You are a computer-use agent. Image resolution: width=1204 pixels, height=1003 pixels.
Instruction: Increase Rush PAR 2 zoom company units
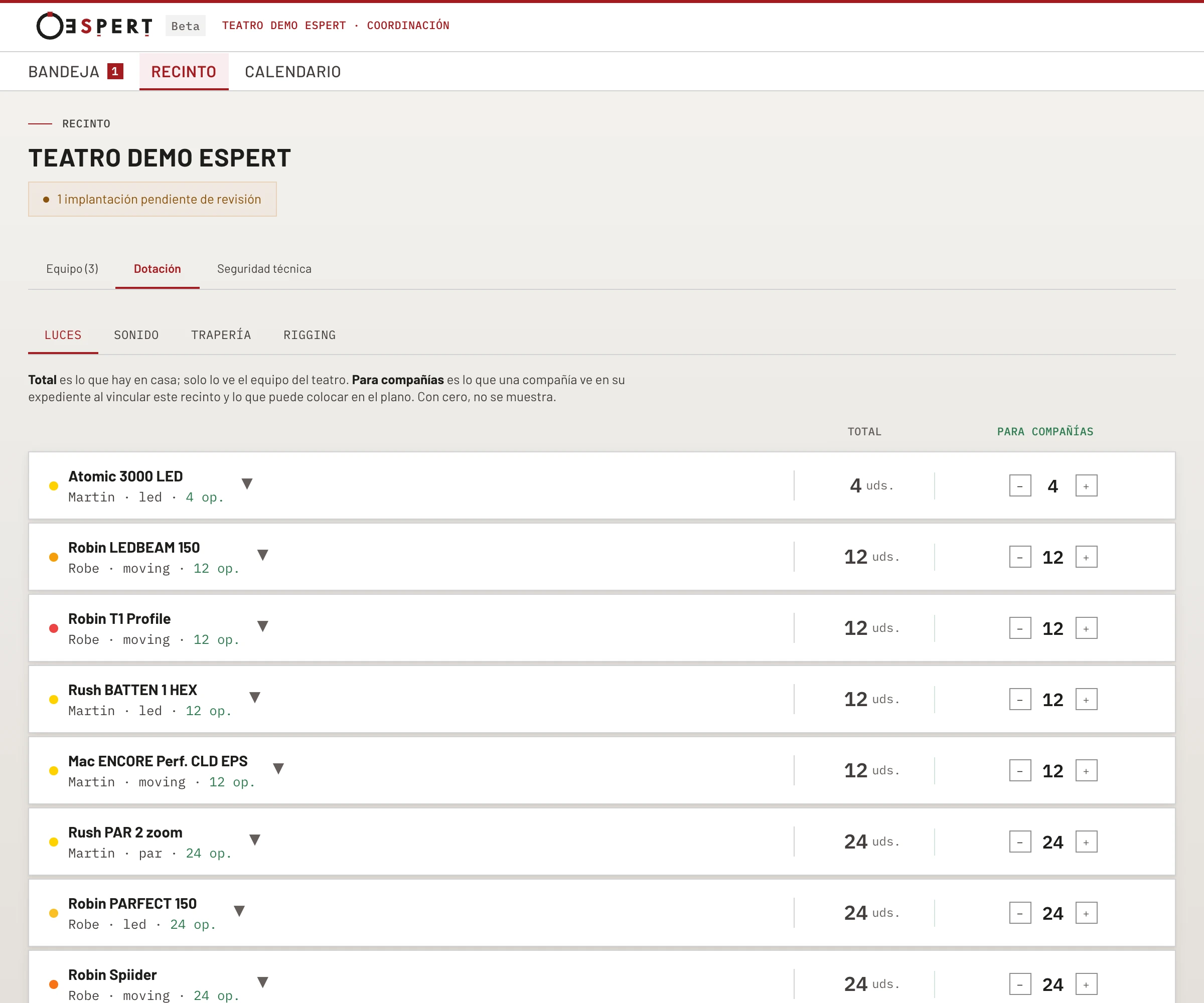click(1086, 842)
